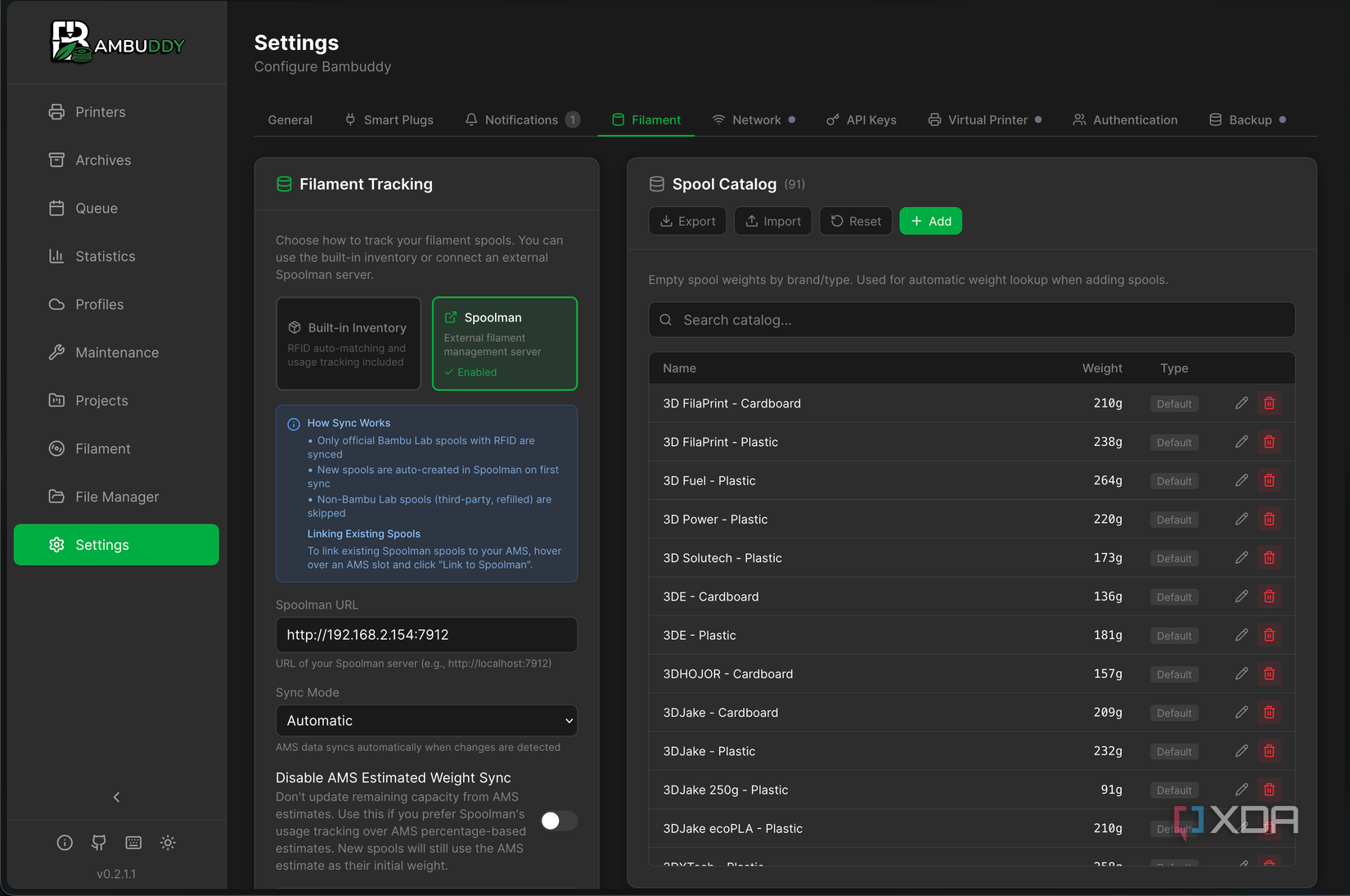Switch to the Smart Plugs tab

click(x=389, y=120)
